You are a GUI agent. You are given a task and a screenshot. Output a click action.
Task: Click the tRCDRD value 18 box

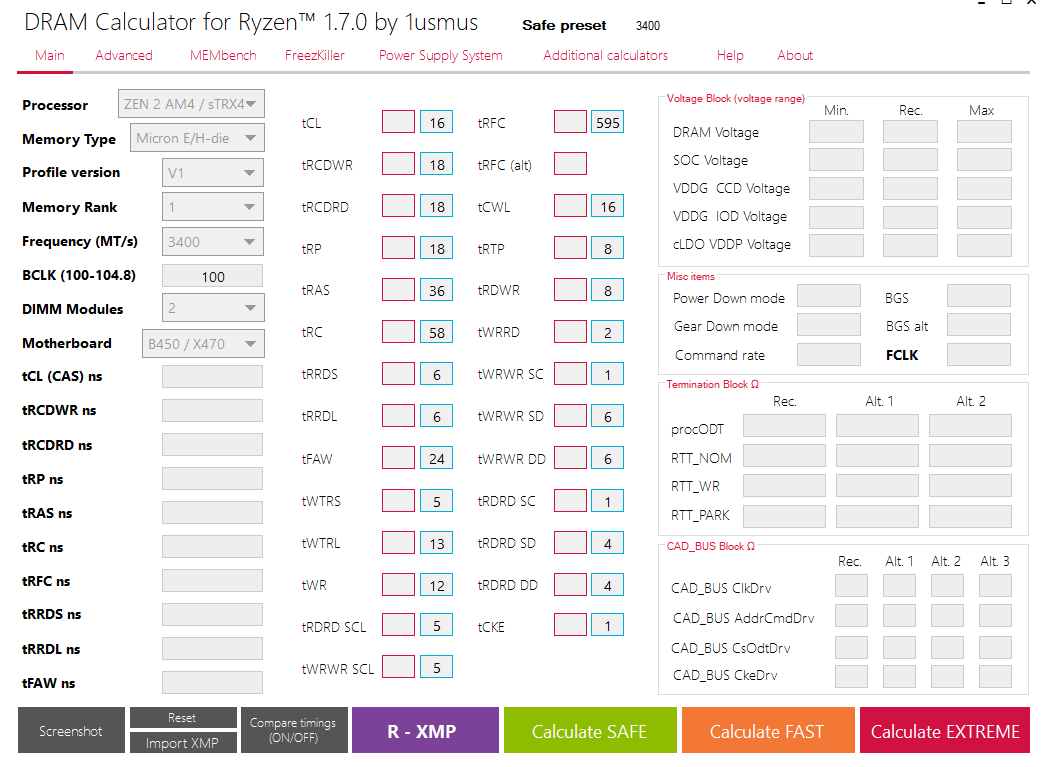pyautogui.click(x=436, y=206)
